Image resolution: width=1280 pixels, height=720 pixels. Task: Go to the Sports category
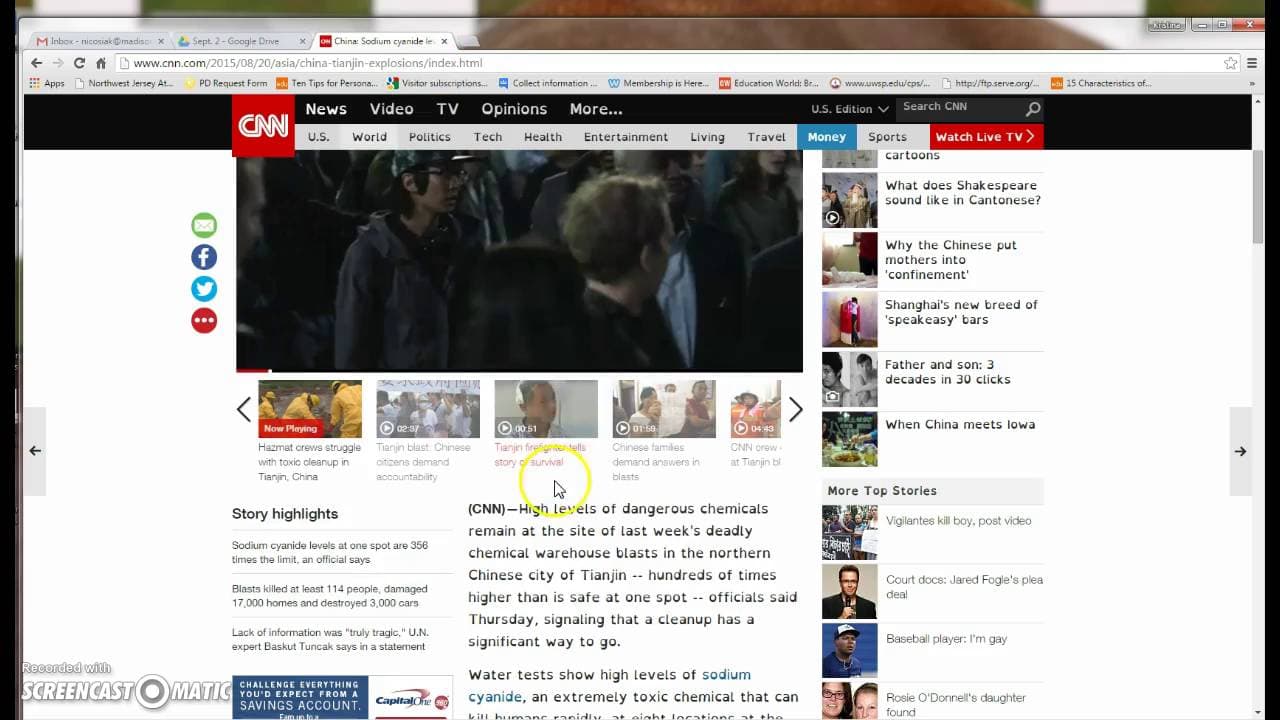887,137
